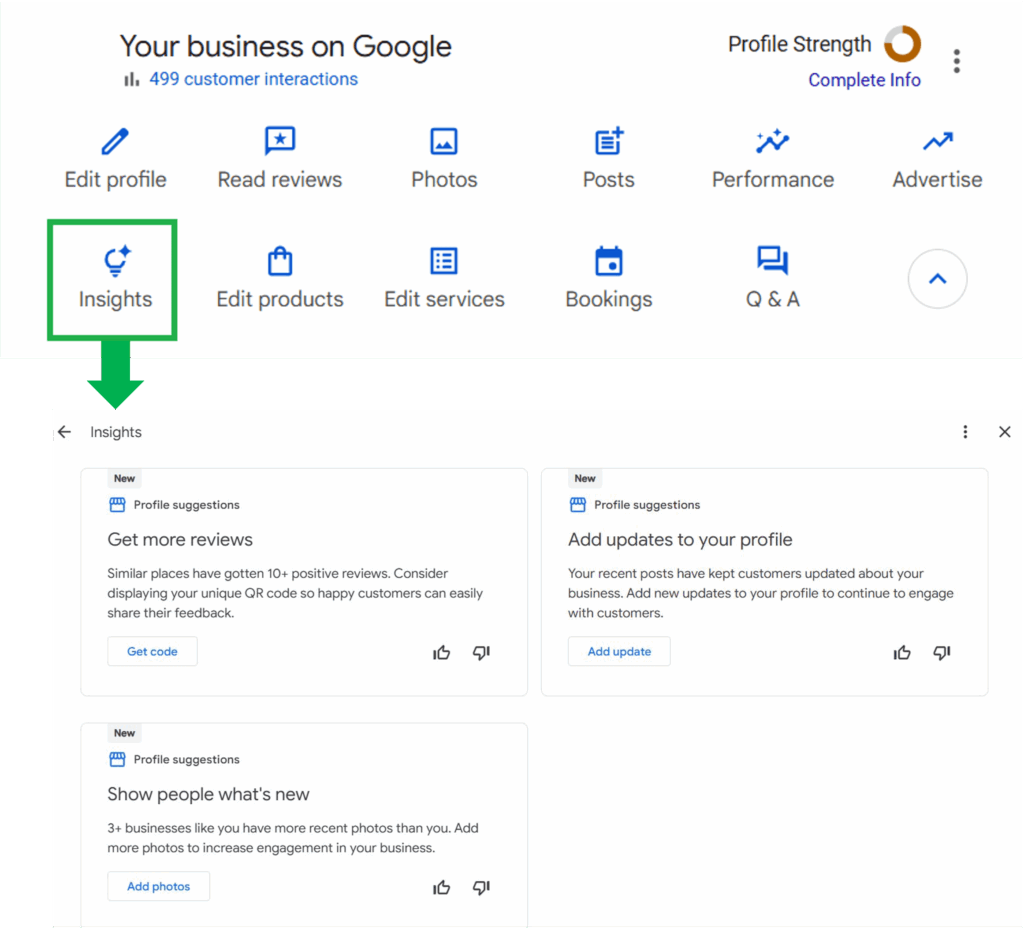Select the Read reviews icon
1024x929 pixels.
point(279,141)
